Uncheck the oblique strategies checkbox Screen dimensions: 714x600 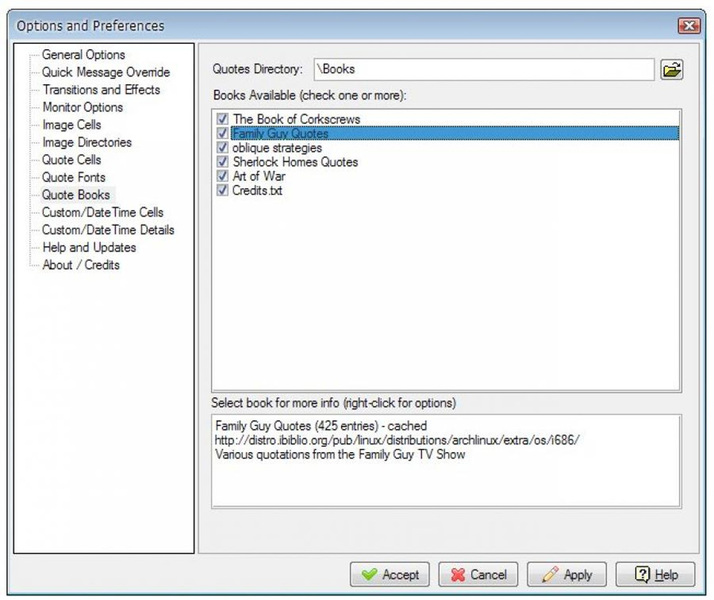tap(222, 147)
